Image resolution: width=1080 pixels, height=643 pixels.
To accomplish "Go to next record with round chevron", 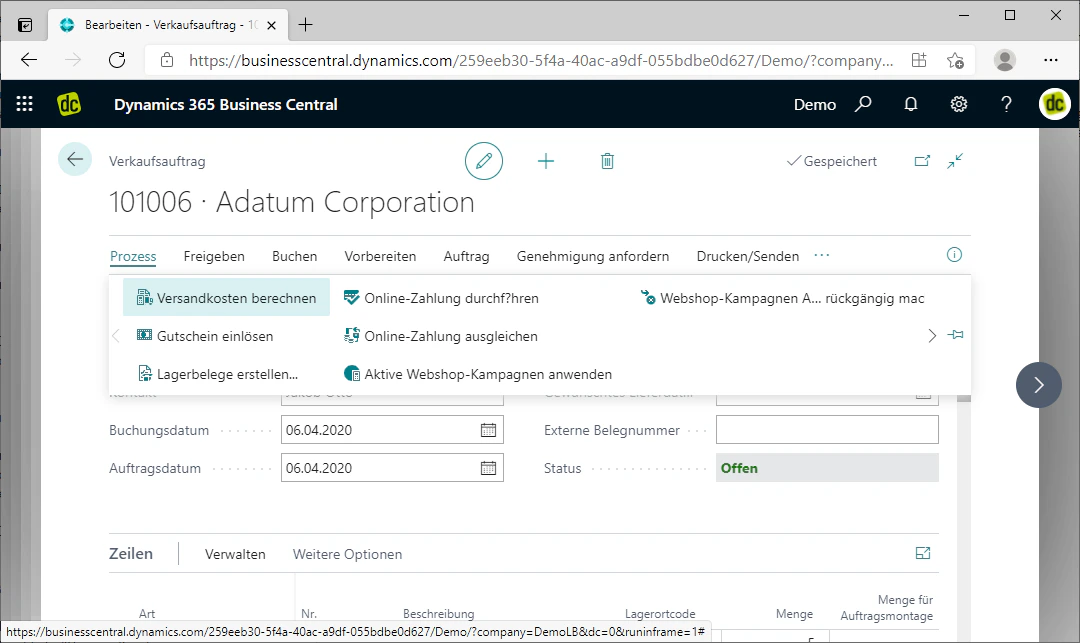I will point(1039,385).
